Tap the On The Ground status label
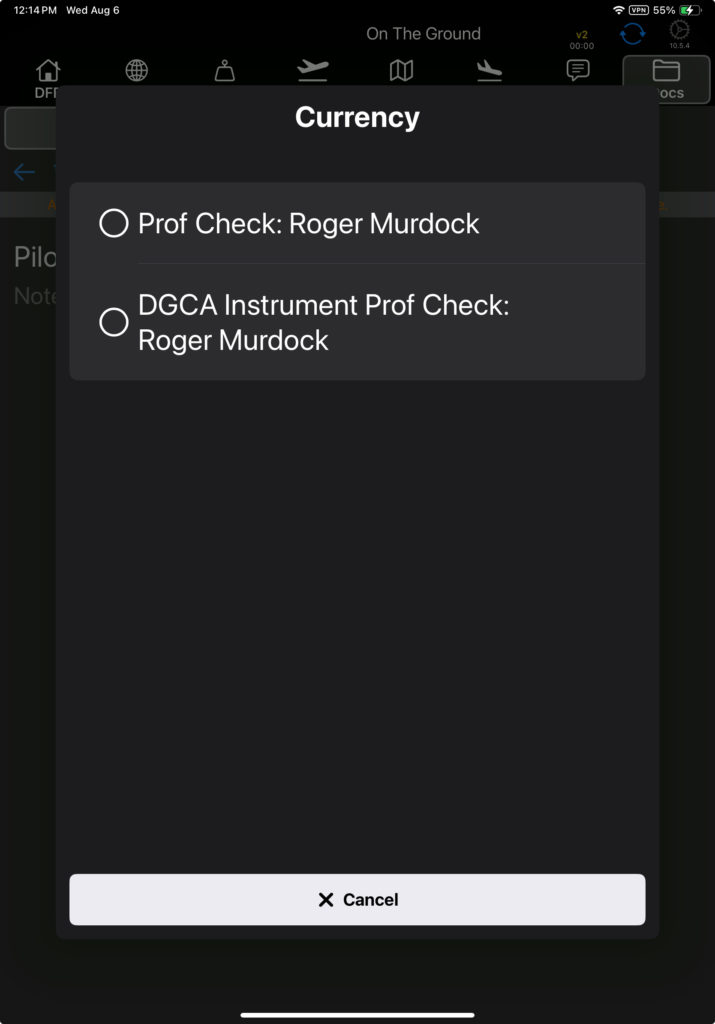Screen dimensions: 715x1024 click(423, 34)
